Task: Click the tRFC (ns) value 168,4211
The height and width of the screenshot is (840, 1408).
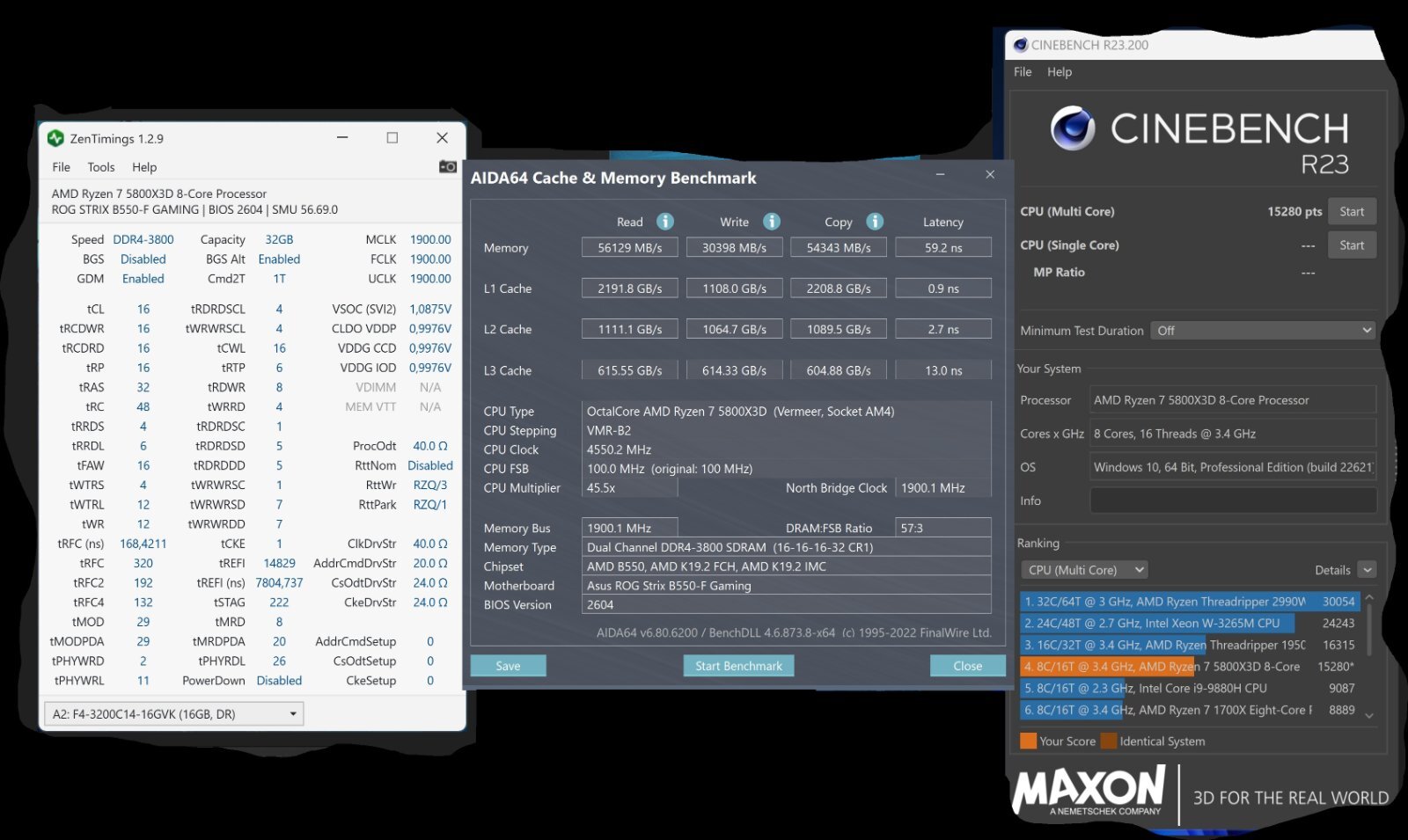Action: coord(143,544)
